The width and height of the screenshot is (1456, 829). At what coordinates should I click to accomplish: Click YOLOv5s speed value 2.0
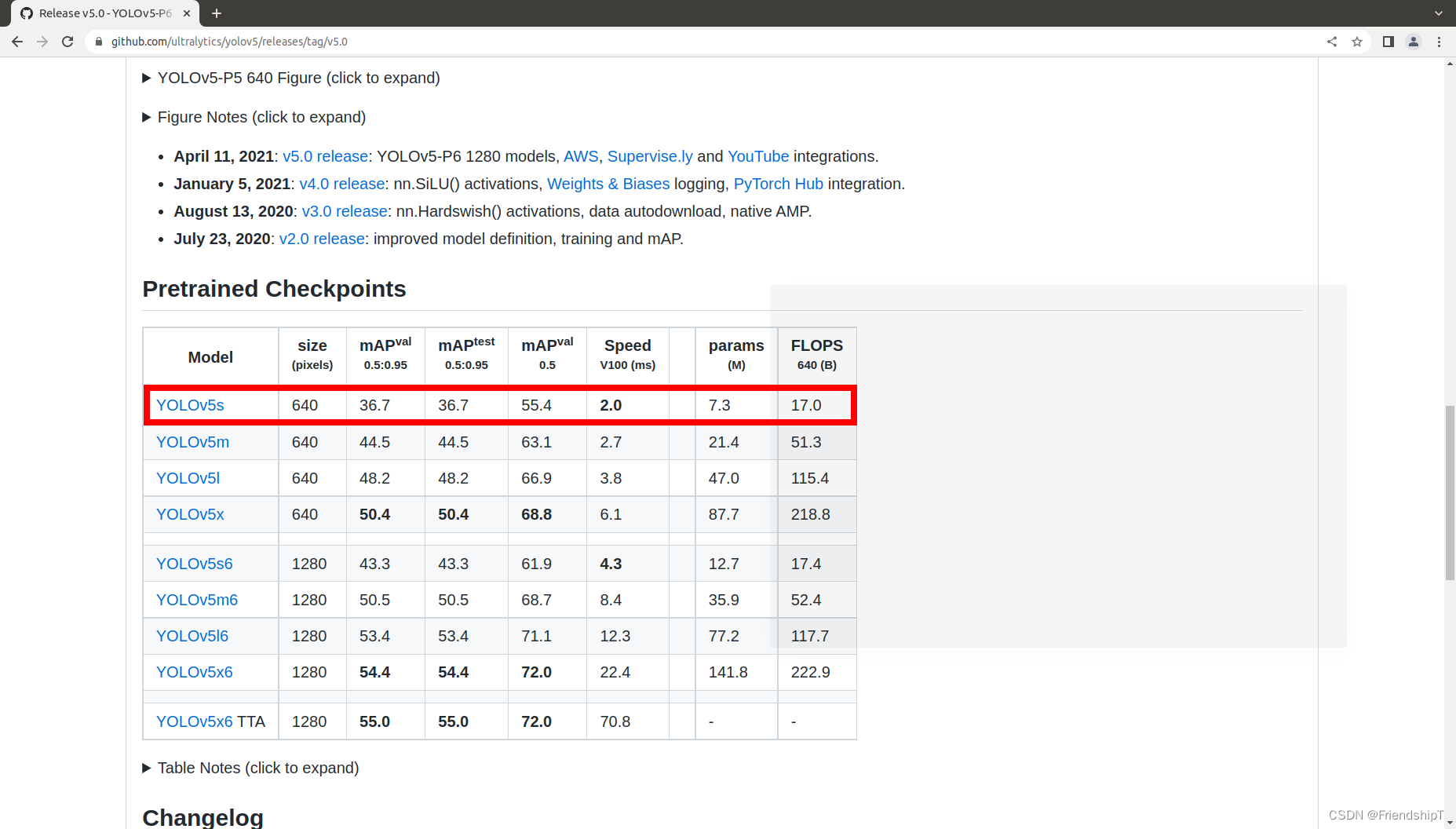pos(611,405)
